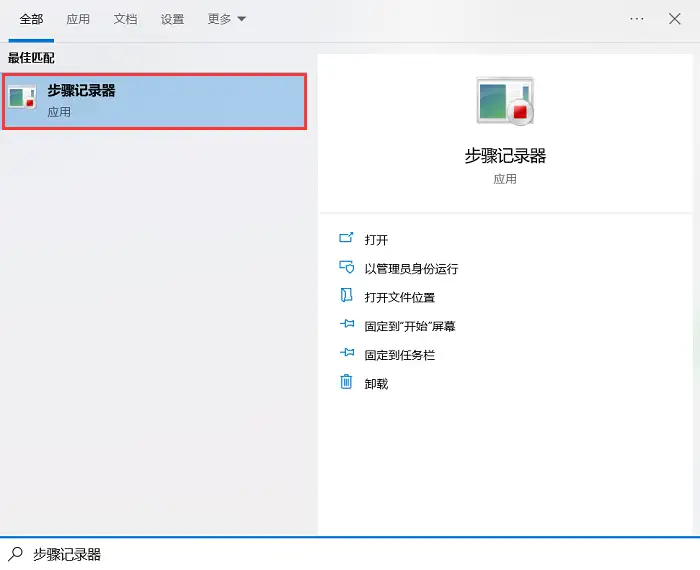Open the three-dot options menu
The width and height of the screenshot is (700, 570).
(637, 19)
